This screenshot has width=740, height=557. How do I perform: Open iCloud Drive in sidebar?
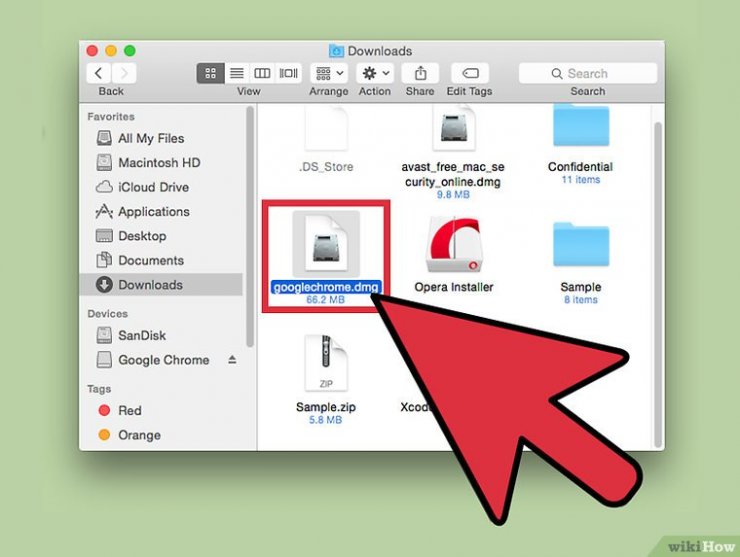coord(161,187)
